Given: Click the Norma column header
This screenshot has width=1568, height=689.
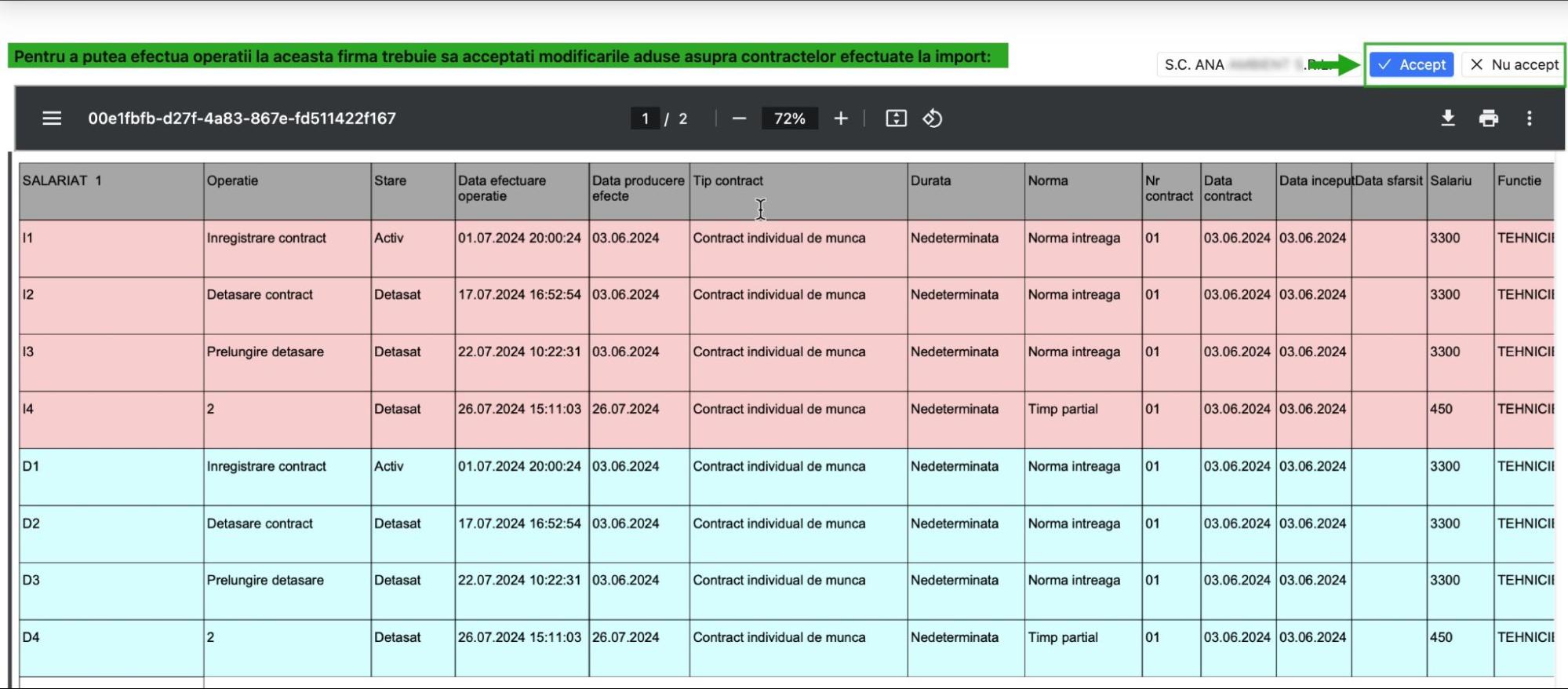Looking at the screenshot, I should (x=1083, y=191).
